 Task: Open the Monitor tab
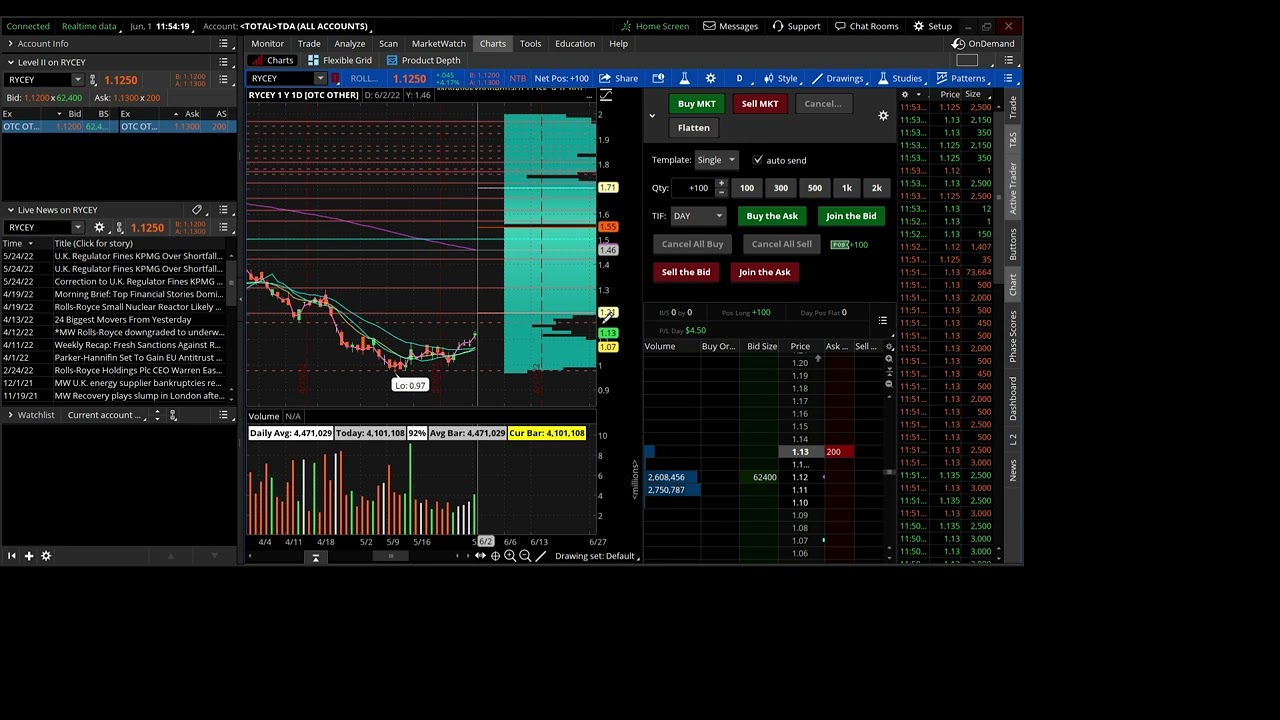pos(267,44)
